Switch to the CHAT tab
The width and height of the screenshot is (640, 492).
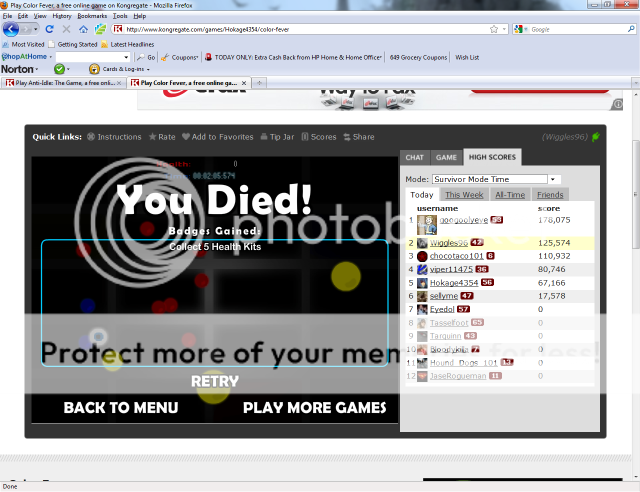[415, 157]
